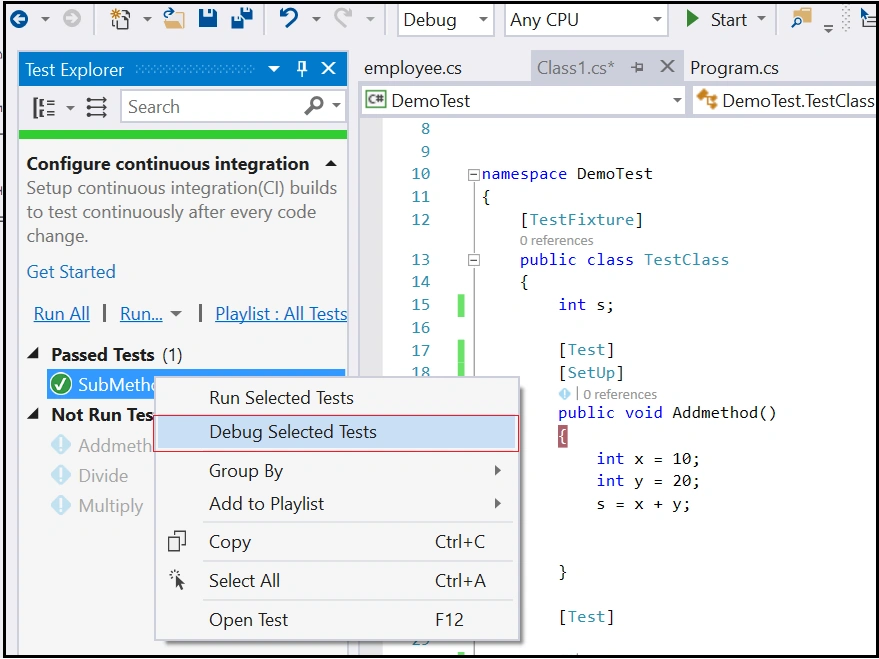Click the Find in Files icon

(802, 19)
